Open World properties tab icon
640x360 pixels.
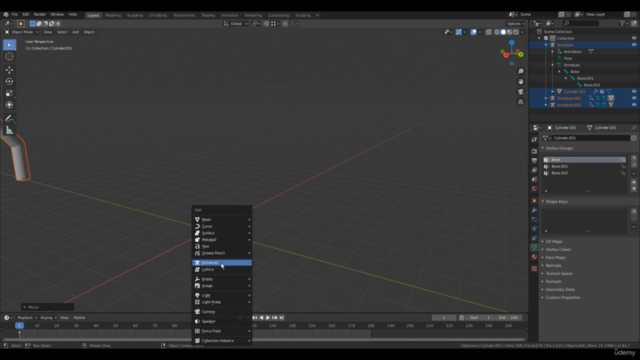click(534, 189)
